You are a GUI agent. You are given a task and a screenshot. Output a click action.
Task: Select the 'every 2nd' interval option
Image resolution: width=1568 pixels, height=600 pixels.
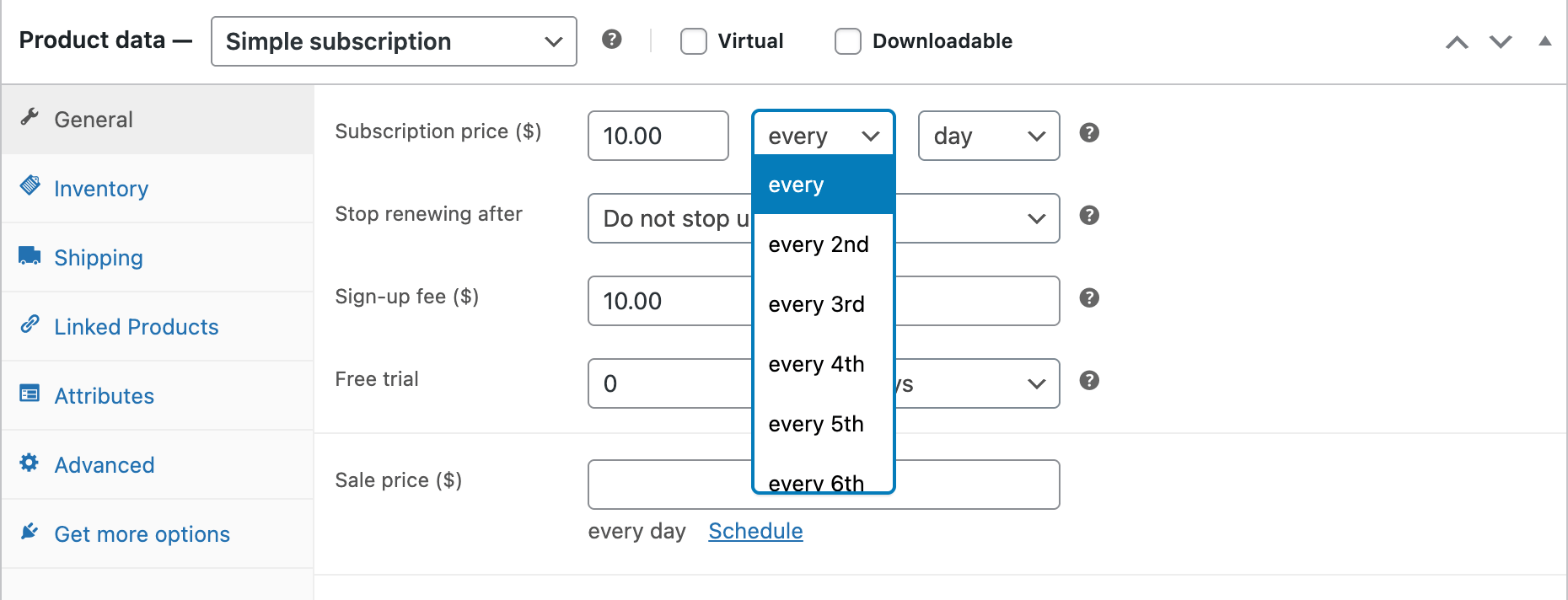tap(823, 244)
